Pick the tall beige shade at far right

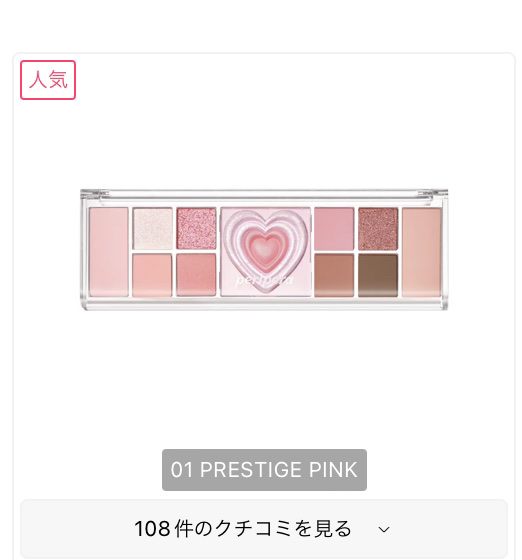pos(422,252)
